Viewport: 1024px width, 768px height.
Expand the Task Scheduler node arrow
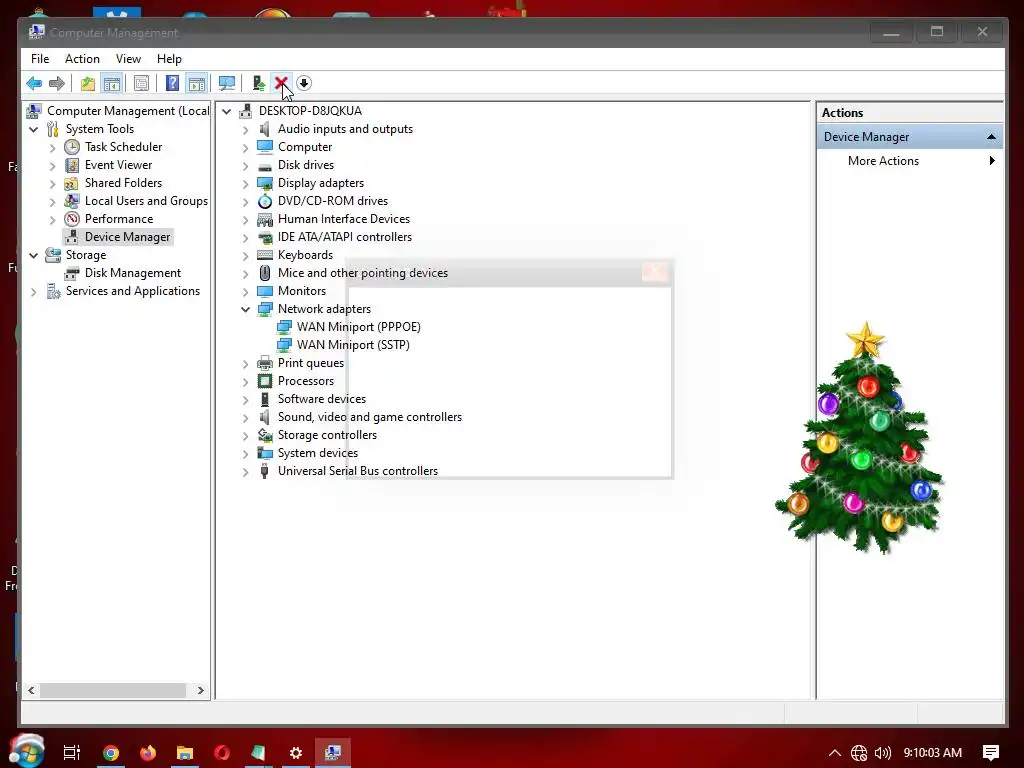(x=52, y=148)
